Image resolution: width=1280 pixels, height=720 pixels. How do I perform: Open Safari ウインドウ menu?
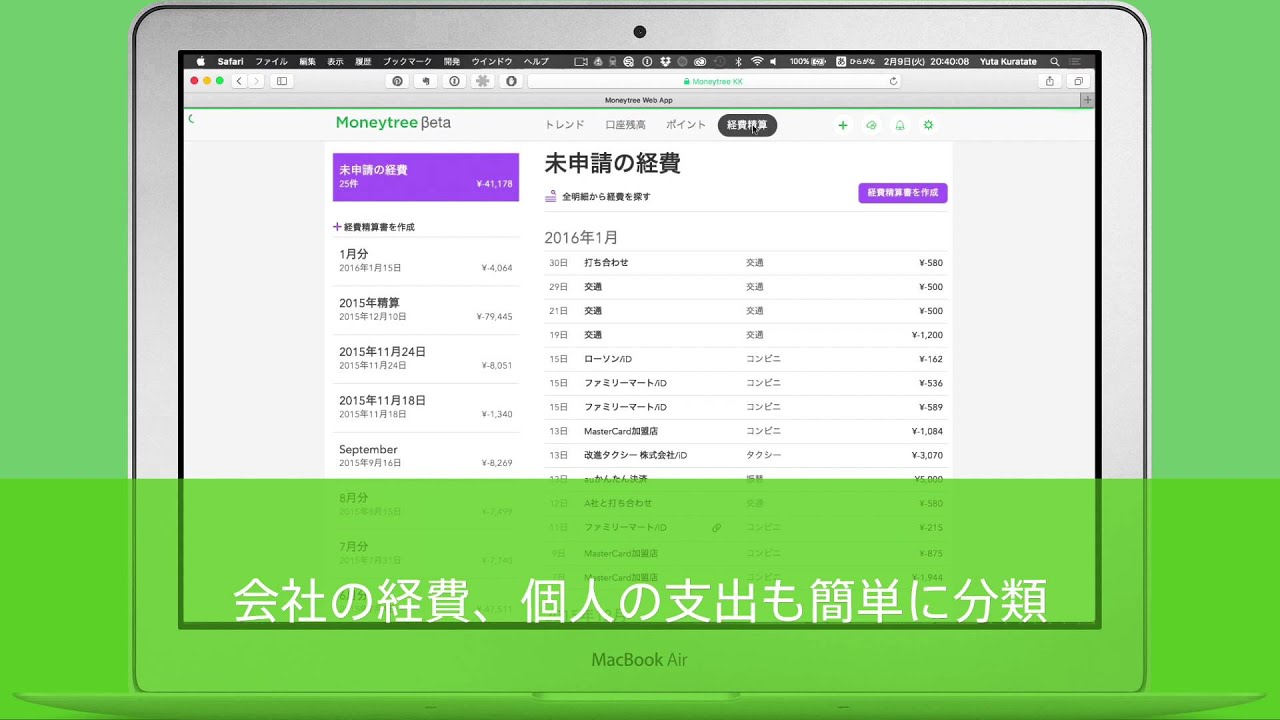pyautogui.click(x=492, y=61)
